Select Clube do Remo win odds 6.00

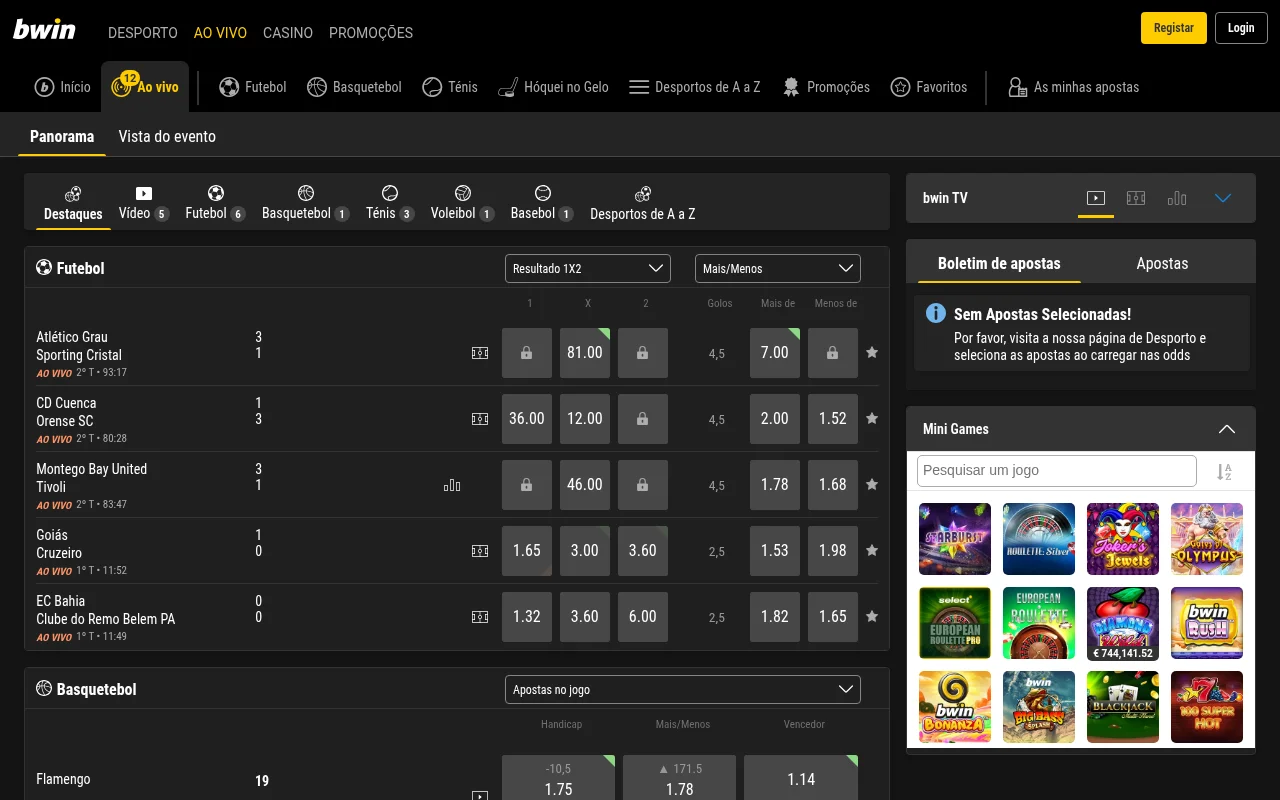point(643,617)
